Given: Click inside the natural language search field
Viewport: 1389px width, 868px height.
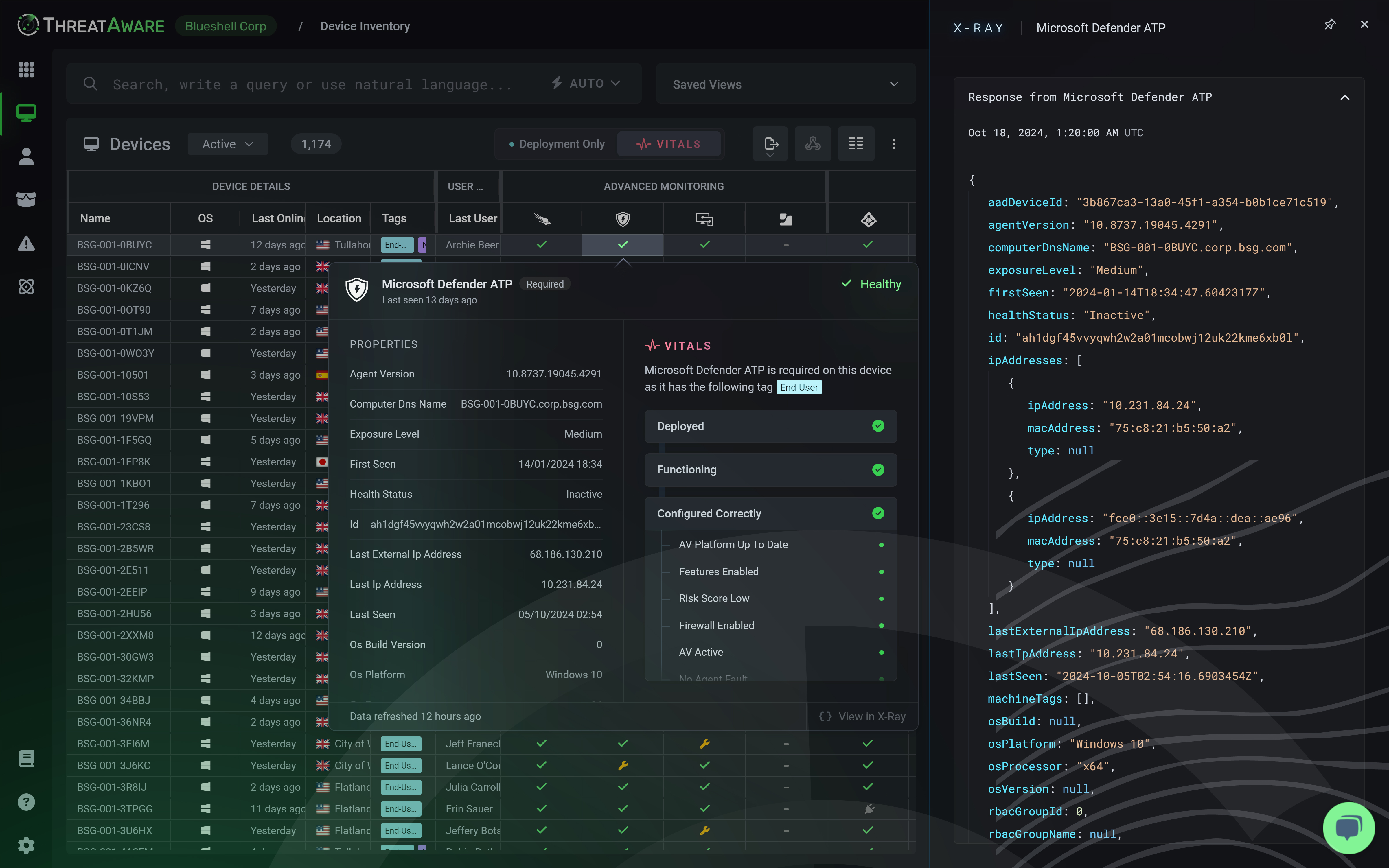Looking at the screenshot, I should (316, 84).
